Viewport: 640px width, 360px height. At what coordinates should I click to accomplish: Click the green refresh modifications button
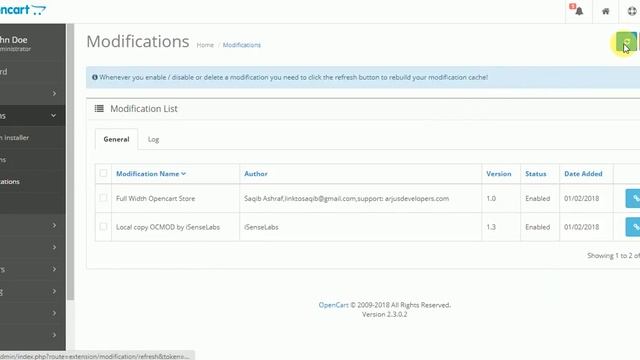[x=626, y=42]
